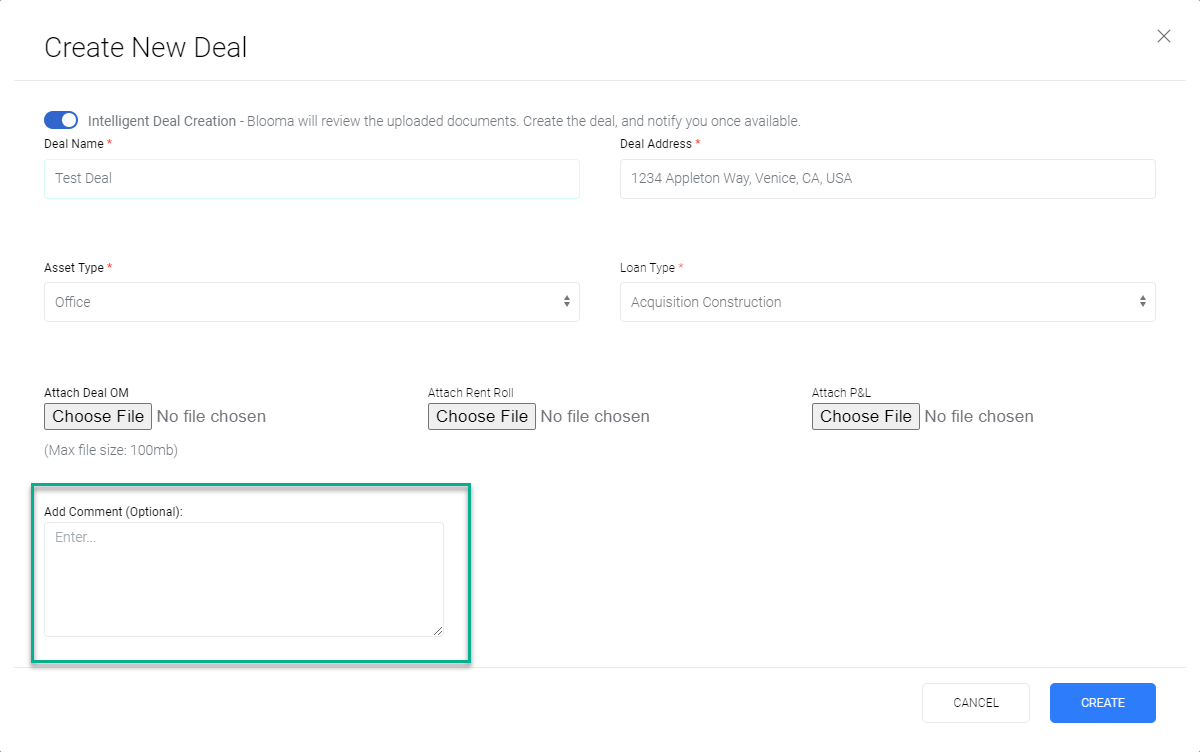Click the 'Loan Type' label

(x=648, y=268)
